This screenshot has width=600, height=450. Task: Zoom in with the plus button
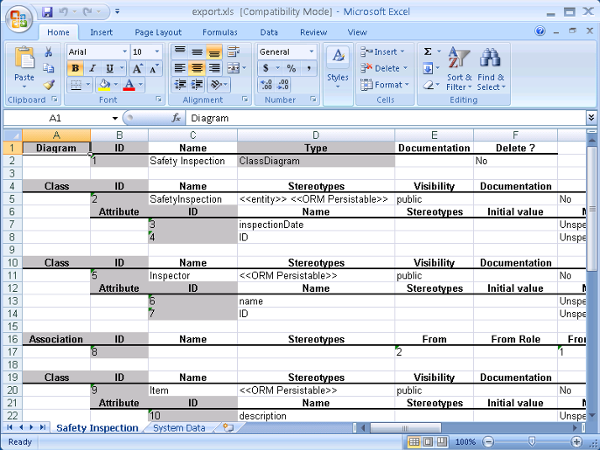point(577,442)
